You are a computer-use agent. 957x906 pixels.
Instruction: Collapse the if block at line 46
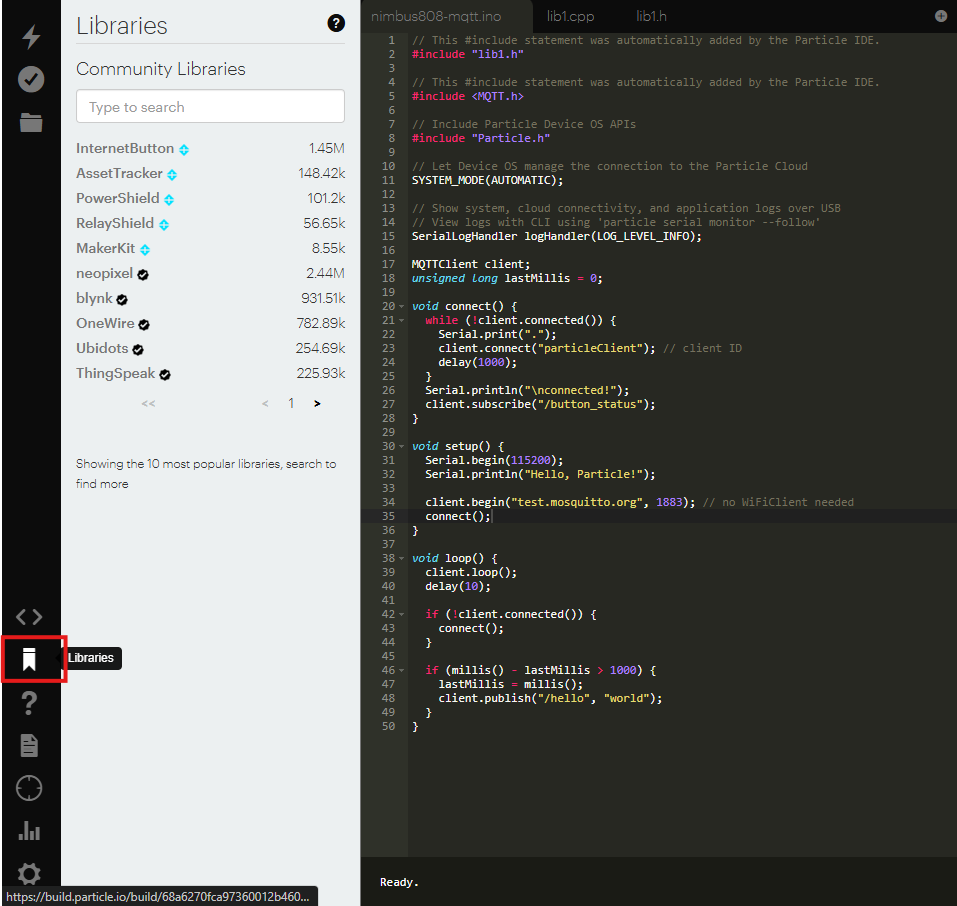click(x=402, y=670)
